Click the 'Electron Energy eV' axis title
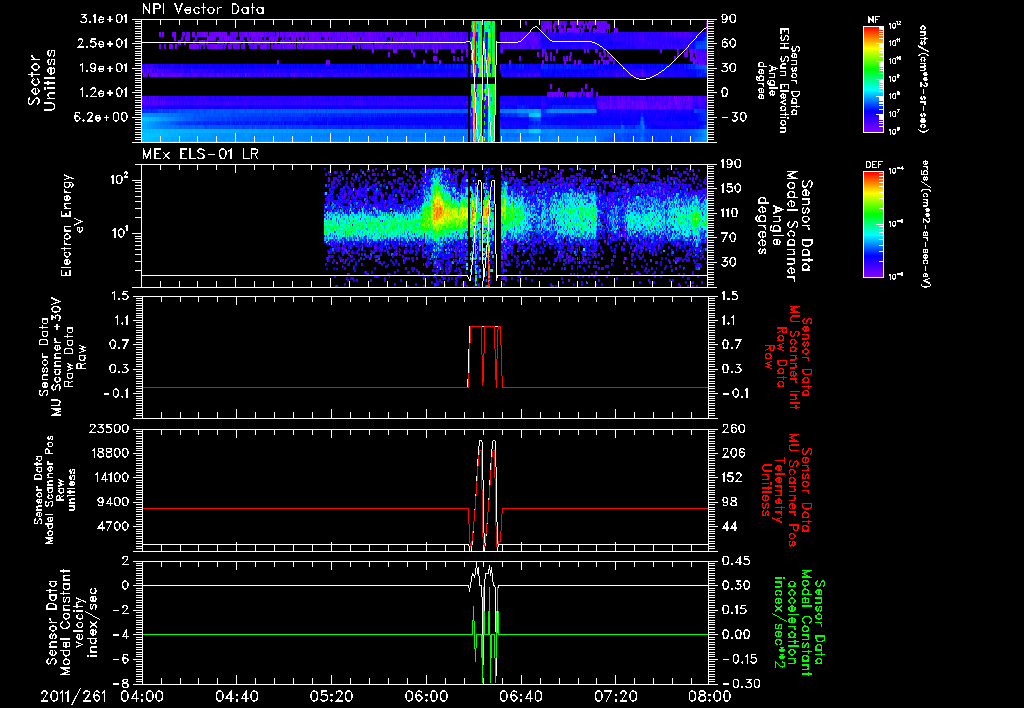The image size is (1024, 708). point(72,225)
